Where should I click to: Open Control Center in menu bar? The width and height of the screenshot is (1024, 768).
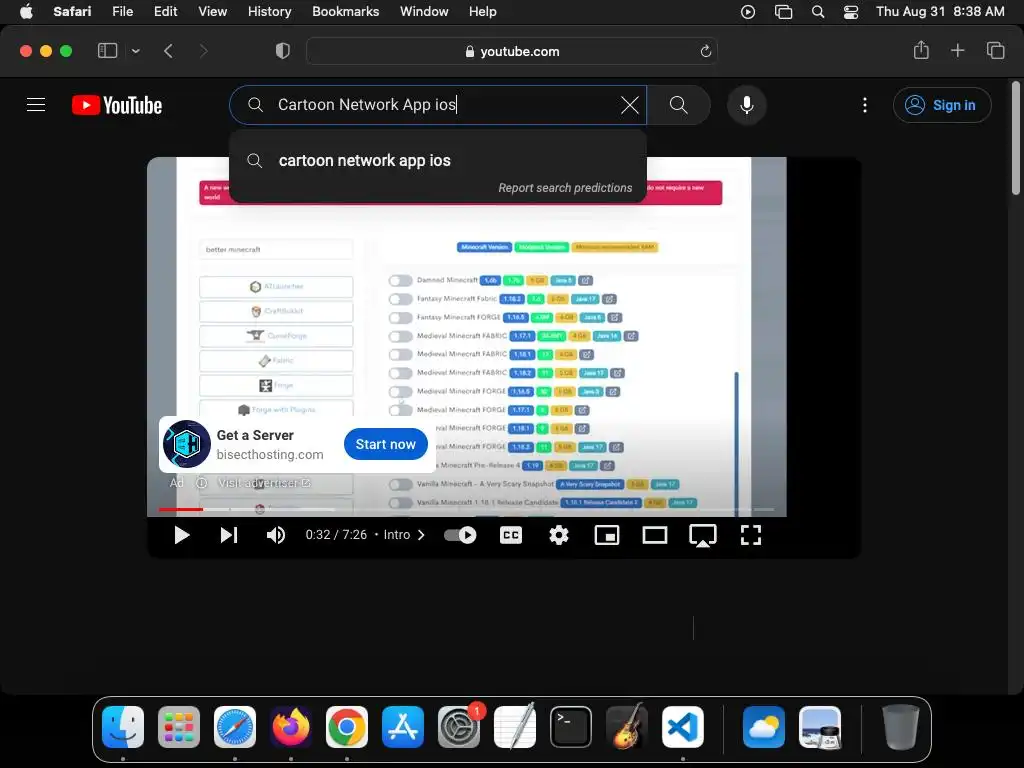coord(851,12)
